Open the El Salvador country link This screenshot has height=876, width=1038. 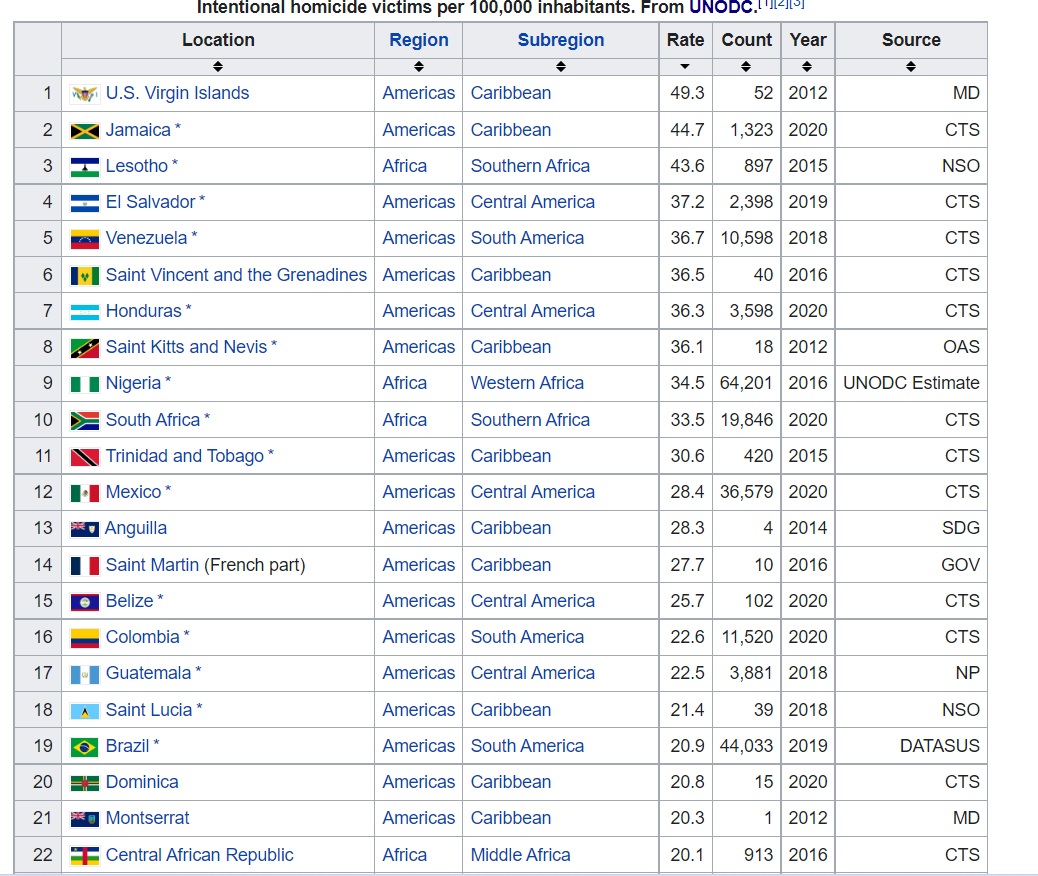(150, 202)
